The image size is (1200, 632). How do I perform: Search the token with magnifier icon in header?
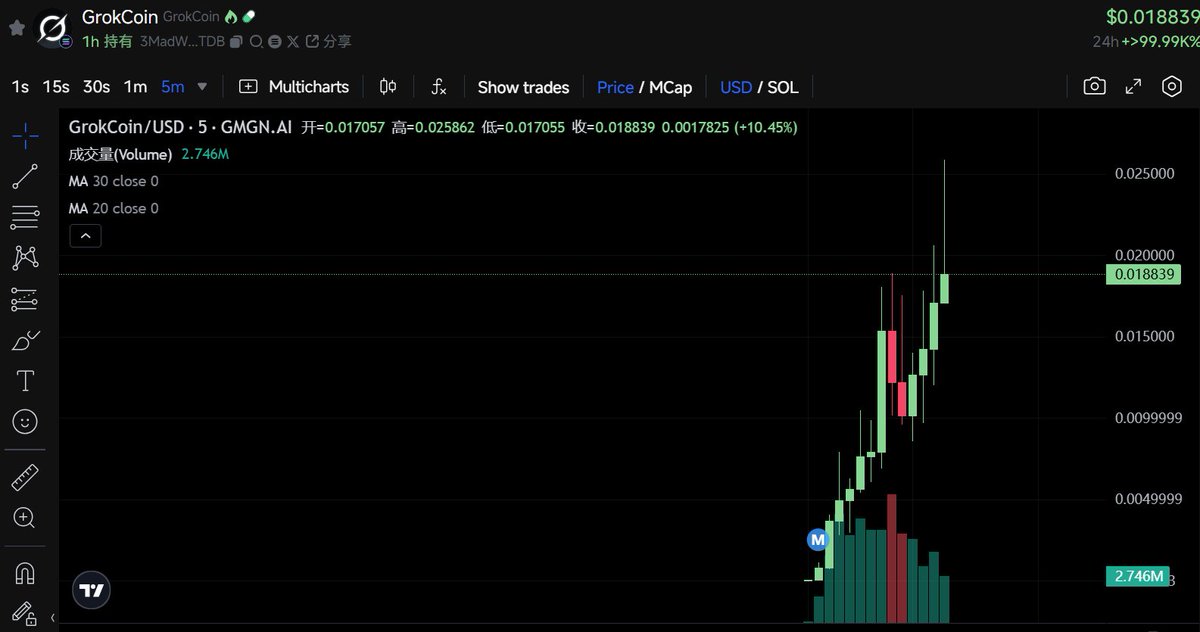pos(255,42)
